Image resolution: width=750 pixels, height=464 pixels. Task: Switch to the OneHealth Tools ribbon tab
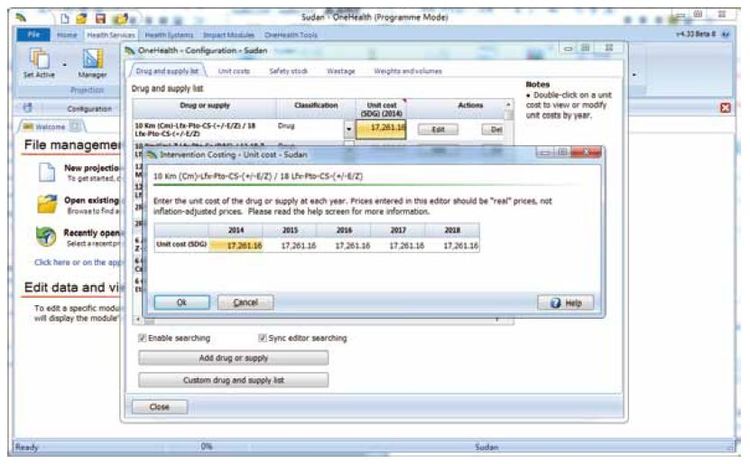tap(291, 35)
